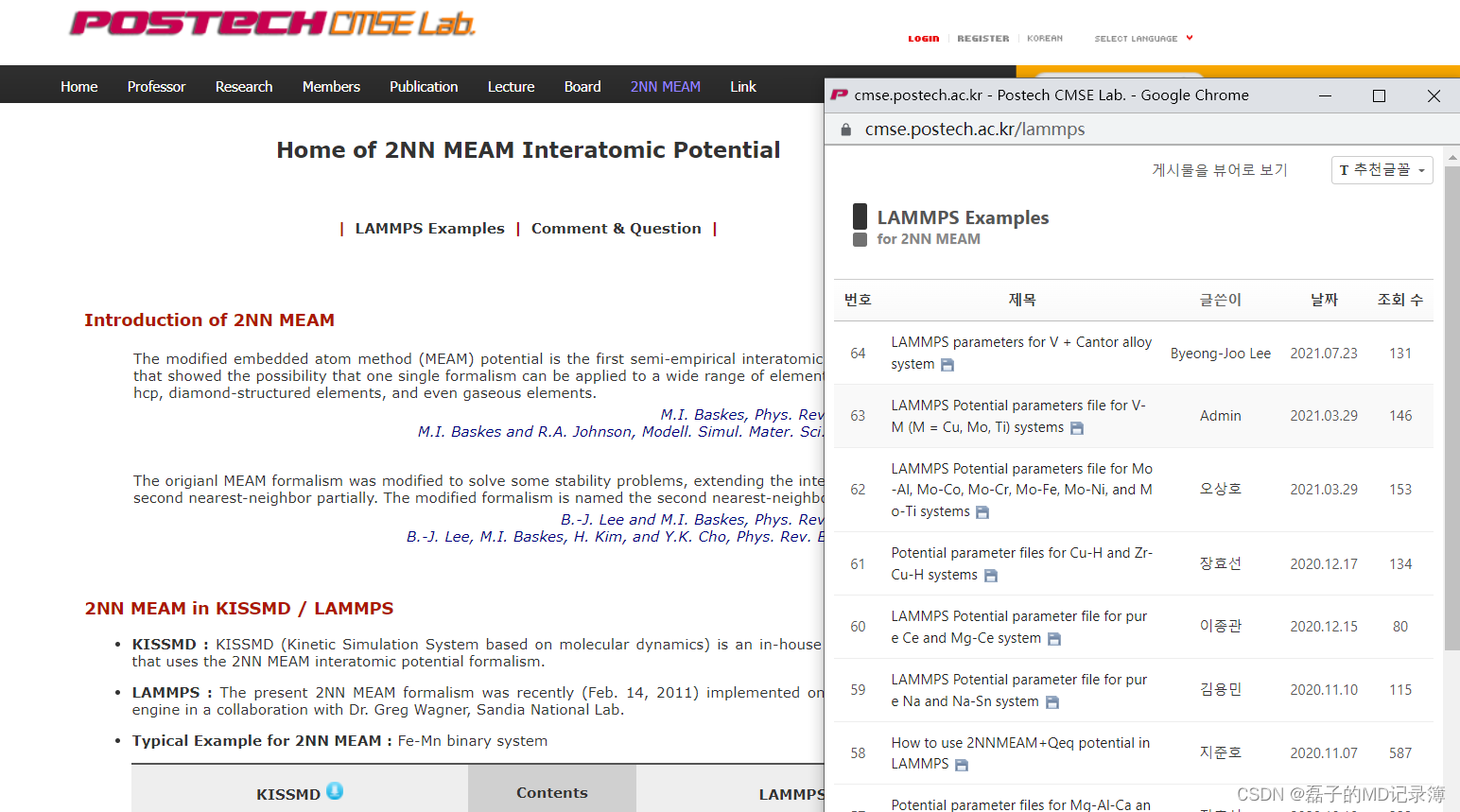
Task: Click the popup vertical scrollbar thumb
Action: coord(1451,408)
